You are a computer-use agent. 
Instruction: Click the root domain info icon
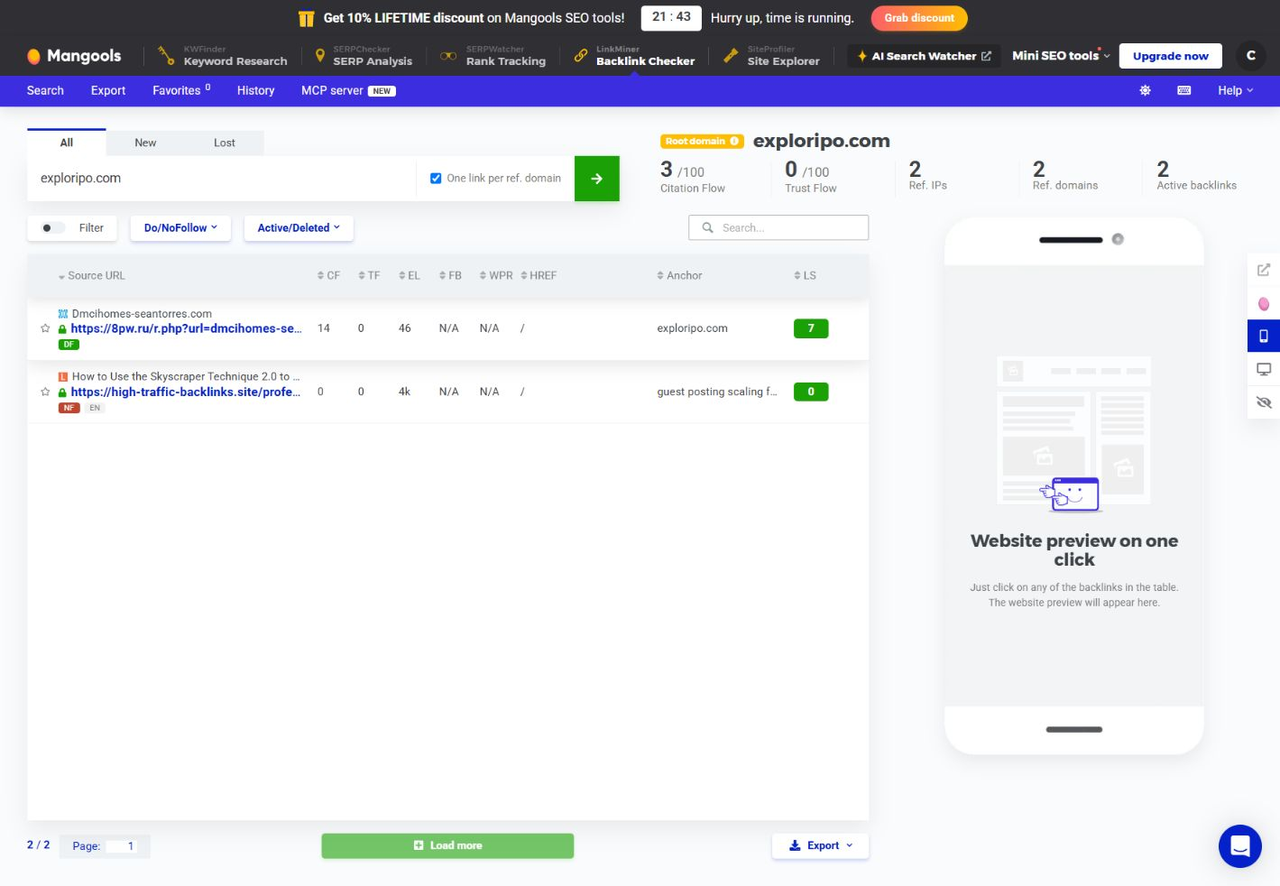735,141
